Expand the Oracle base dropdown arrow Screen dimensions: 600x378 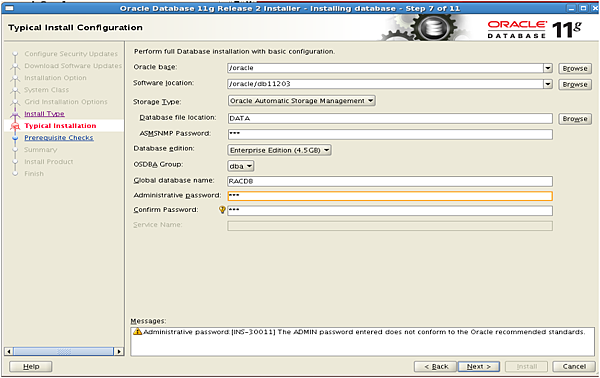(548, 68)
